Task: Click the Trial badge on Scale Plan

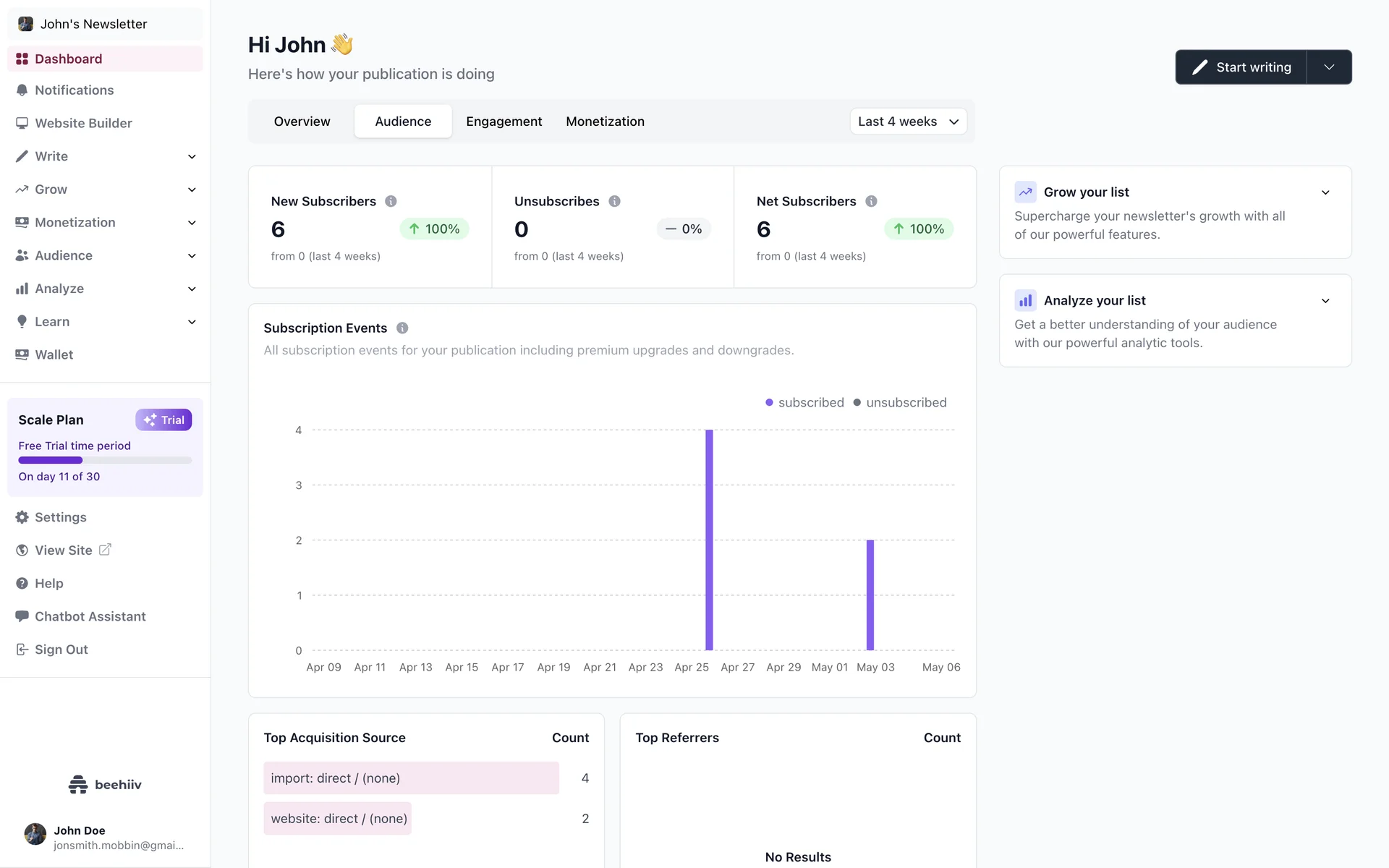Action: click(163, 420)
